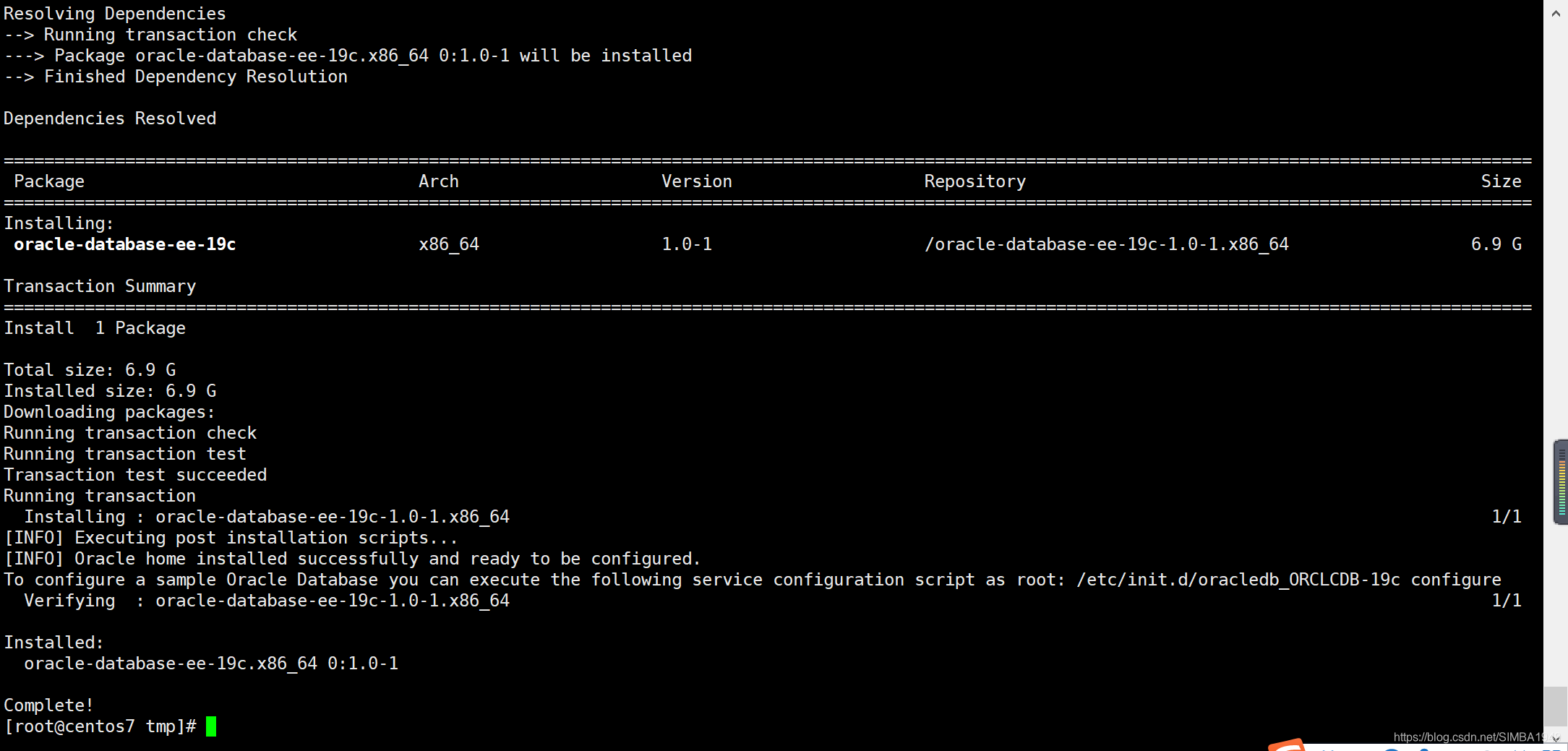
Task: Click the 'Arch' column header
Action: [439, 181]
